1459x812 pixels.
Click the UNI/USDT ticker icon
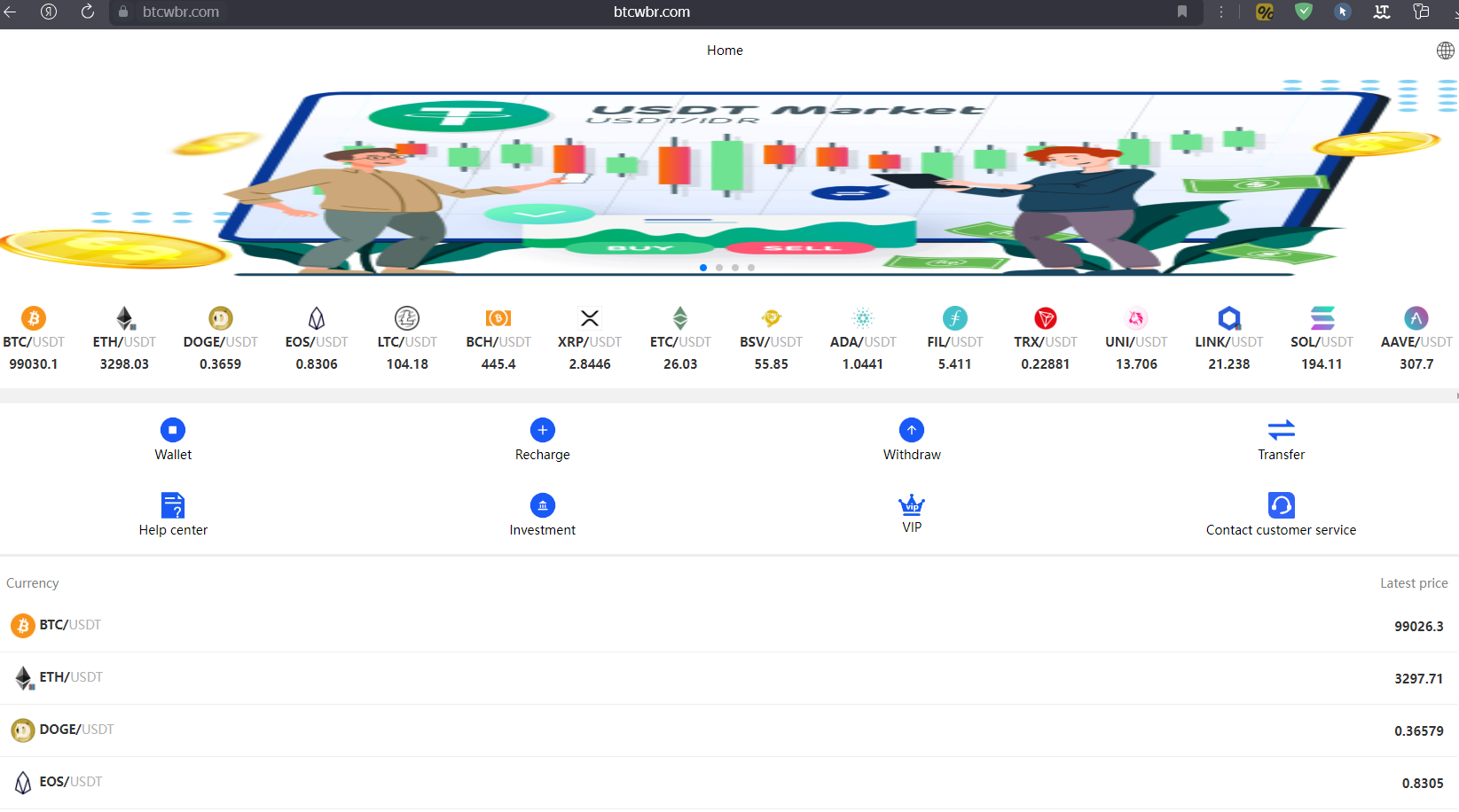tap(1136, 317)
